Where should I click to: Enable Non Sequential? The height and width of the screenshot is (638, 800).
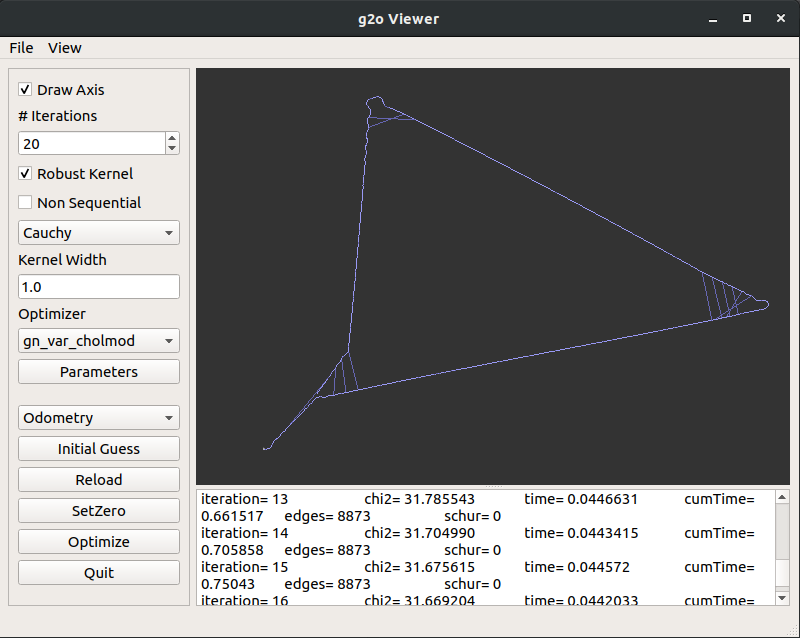click(24, 202)
